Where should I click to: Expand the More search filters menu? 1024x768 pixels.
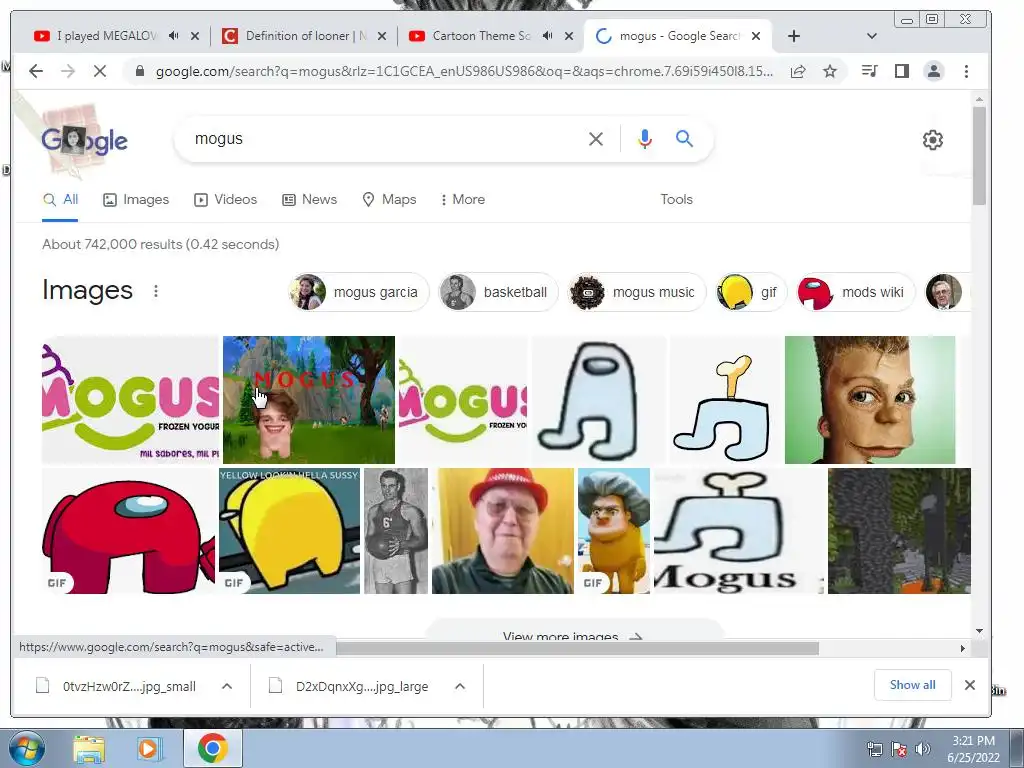(463, 199)
